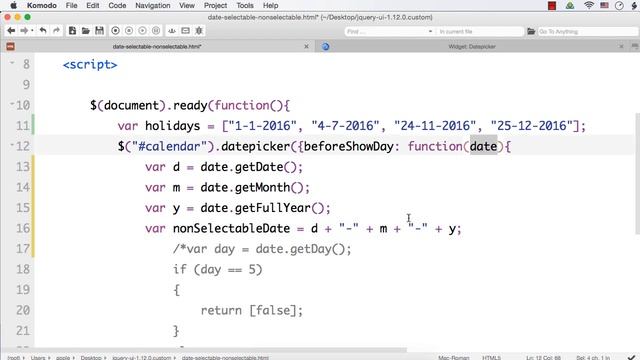Open the Apple menu
Viewport: 640px width, 360px height.
pos(13,5)
